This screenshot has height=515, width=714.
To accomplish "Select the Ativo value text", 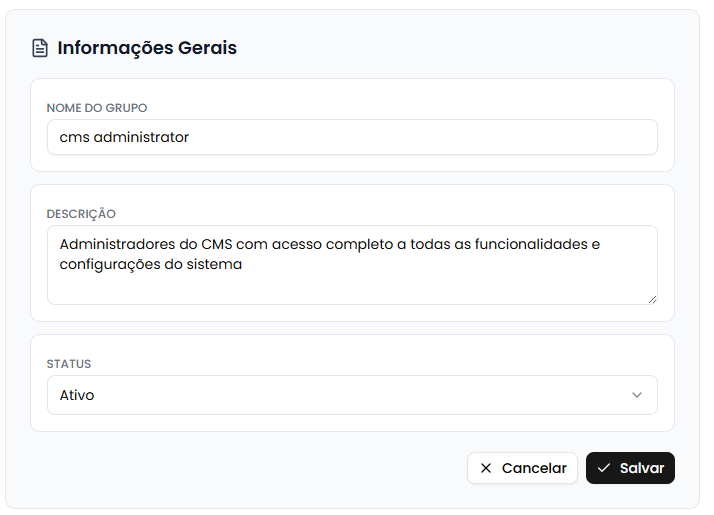I will point(77,395).
